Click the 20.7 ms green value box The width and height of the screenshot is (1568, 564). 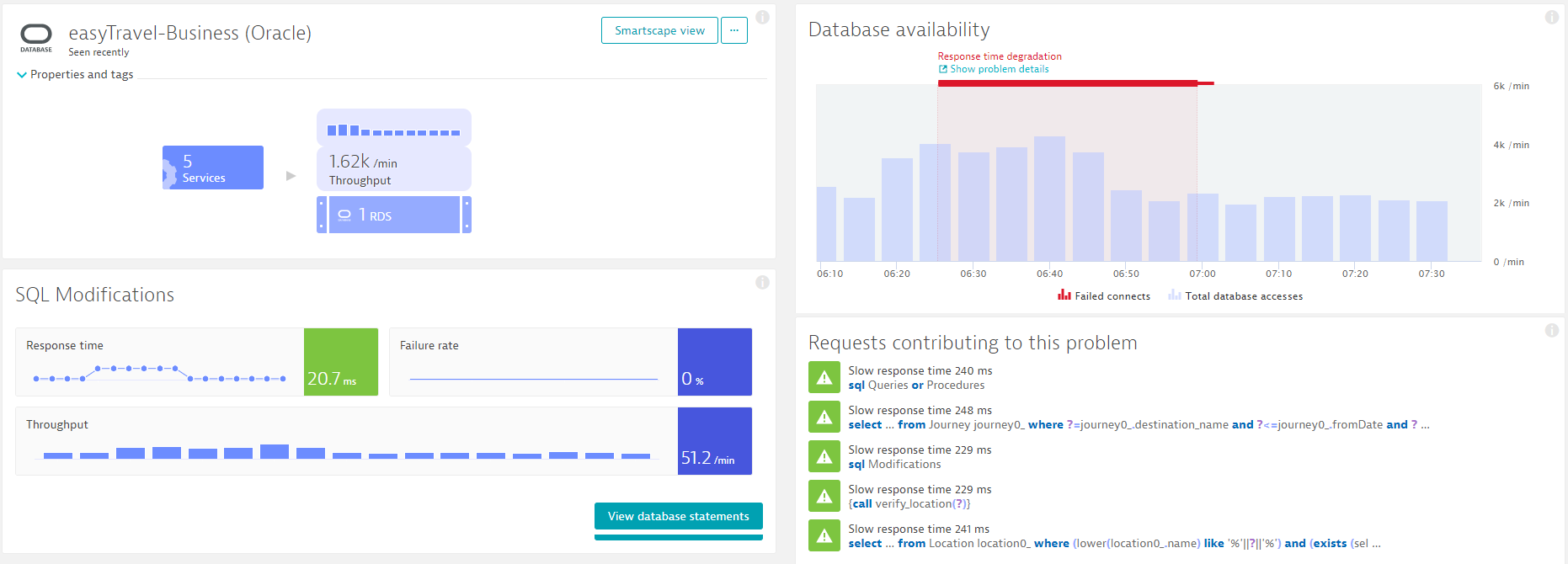point(341,362)
